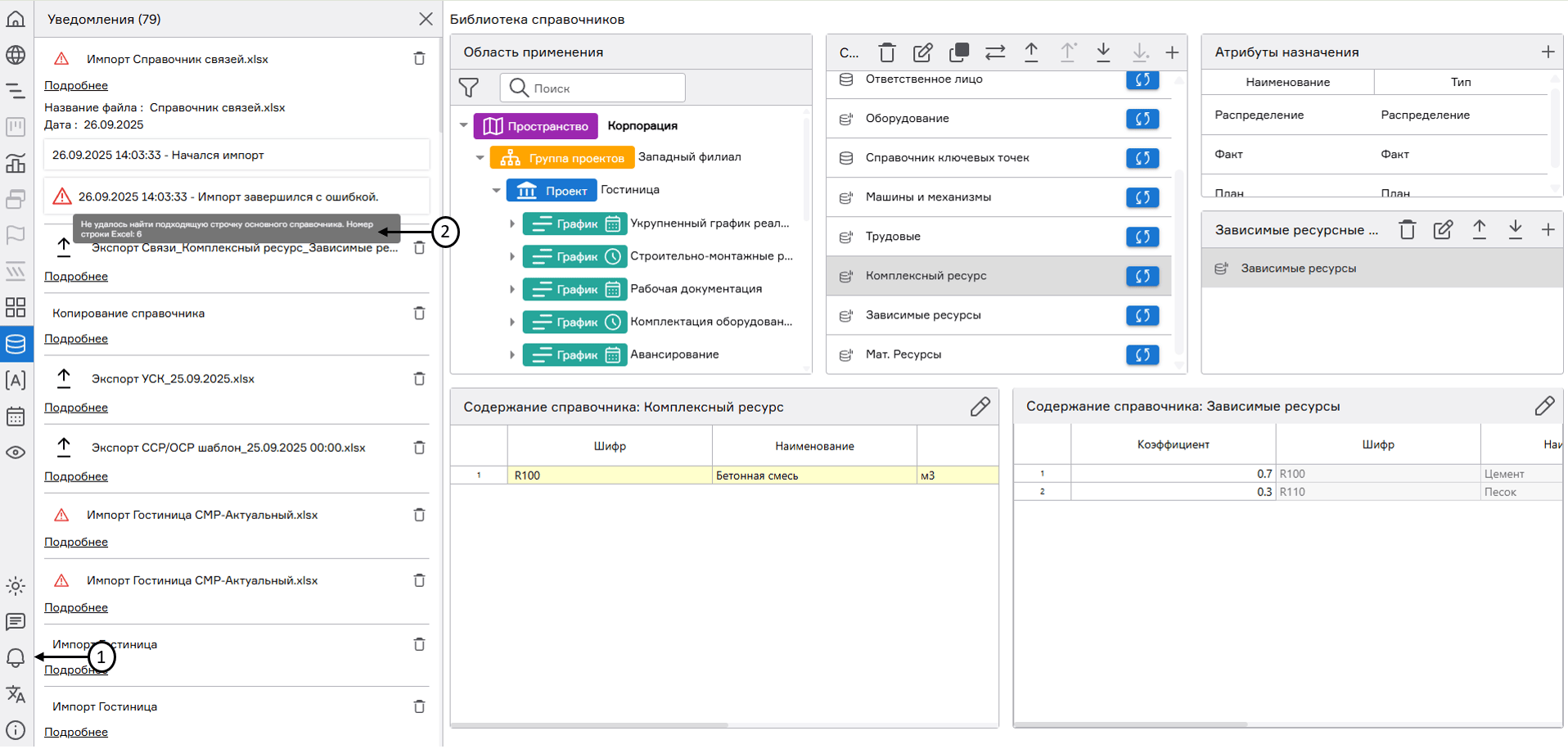Open the language translate icon in sidebar
1568x749 pixels.
click(16, 694)
